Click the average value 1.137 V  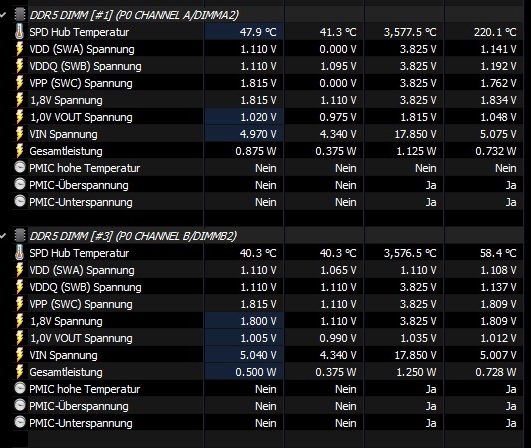tap(498, 287)
